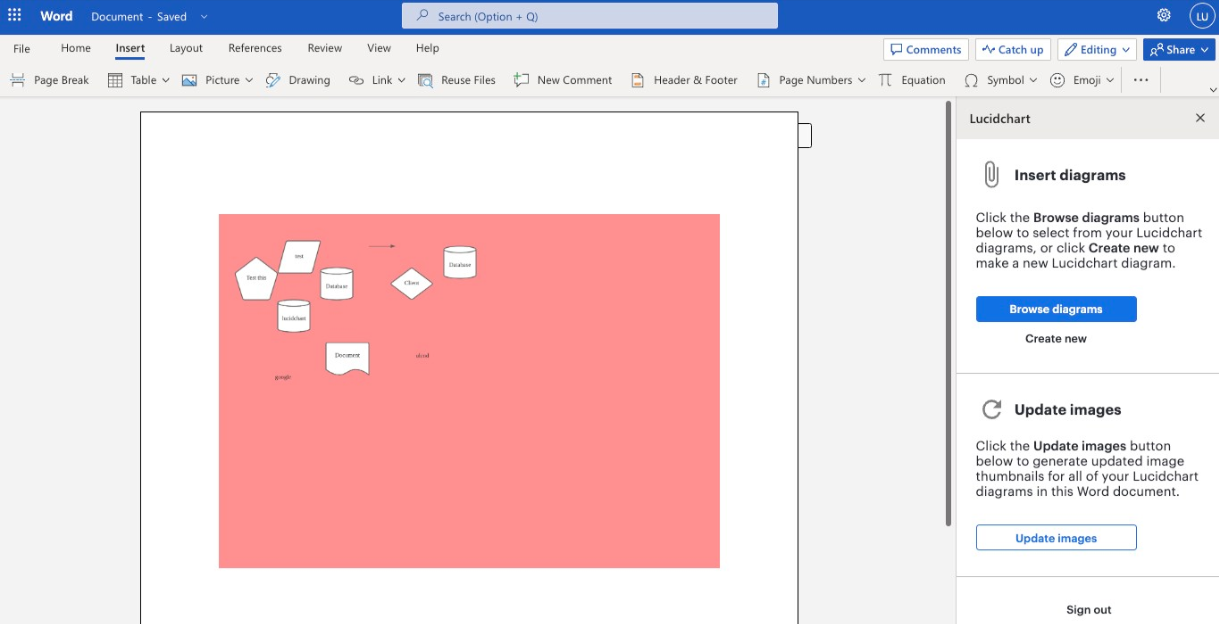Click the search box in title bar
Screen dimensions: 1219x624
click(x=590, y=16)
